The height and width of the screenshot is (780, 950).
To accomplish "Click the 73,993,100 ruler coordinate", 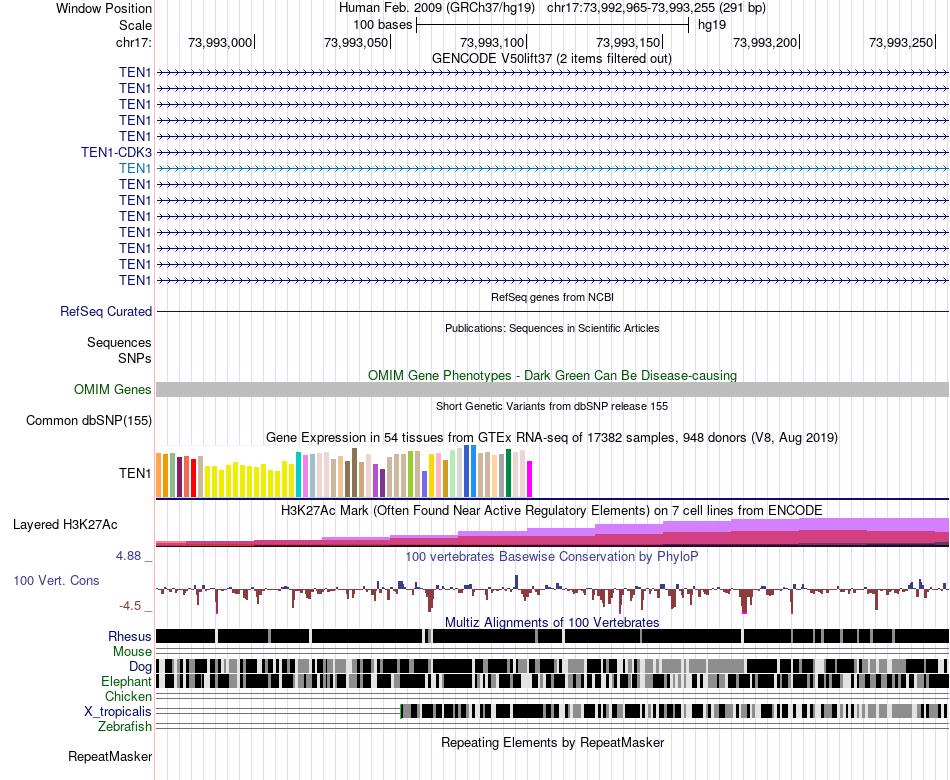I will click(492, 42).
